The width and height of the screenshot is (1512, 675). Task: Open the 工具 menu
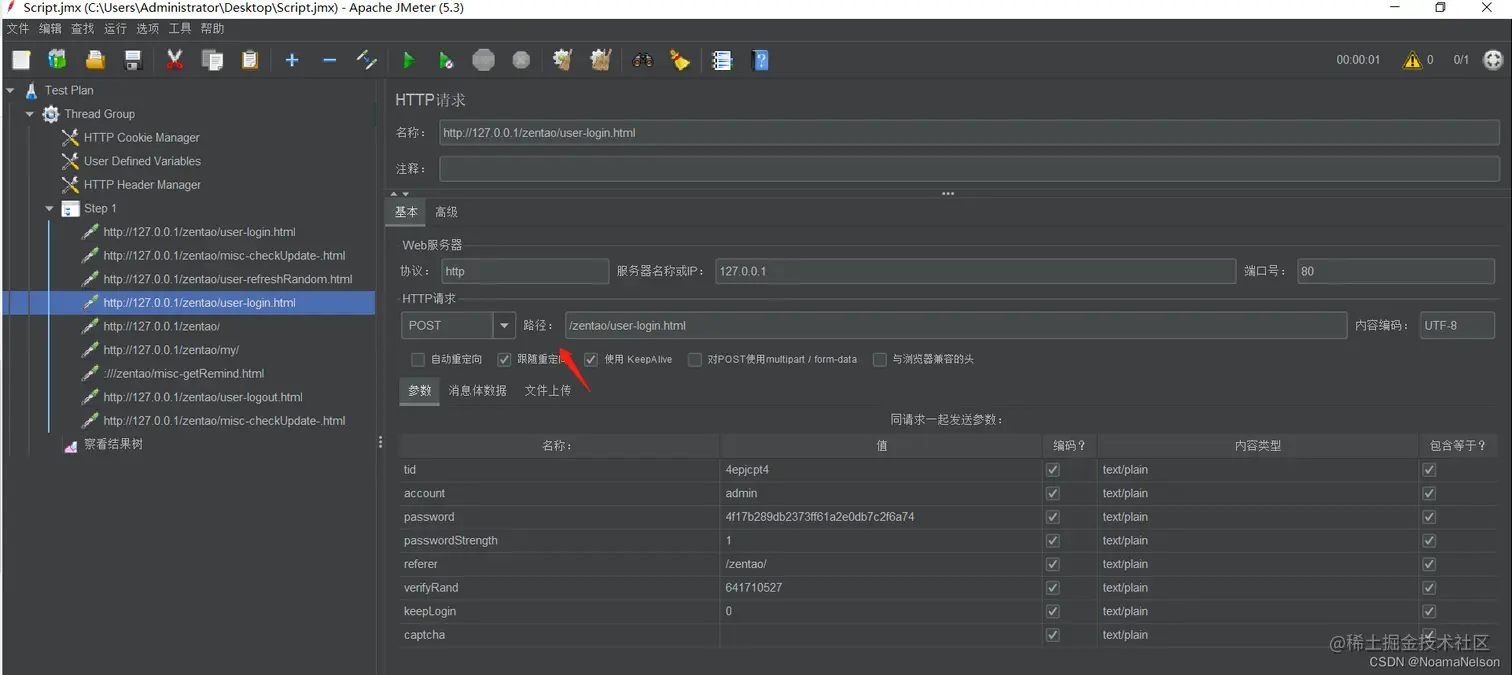180,29
